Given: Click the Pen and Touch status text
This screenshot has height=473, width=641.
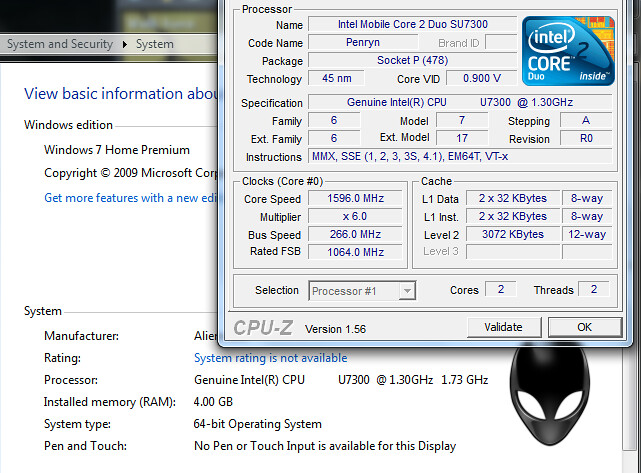Looking at the screenshot, I should [325, 446].
